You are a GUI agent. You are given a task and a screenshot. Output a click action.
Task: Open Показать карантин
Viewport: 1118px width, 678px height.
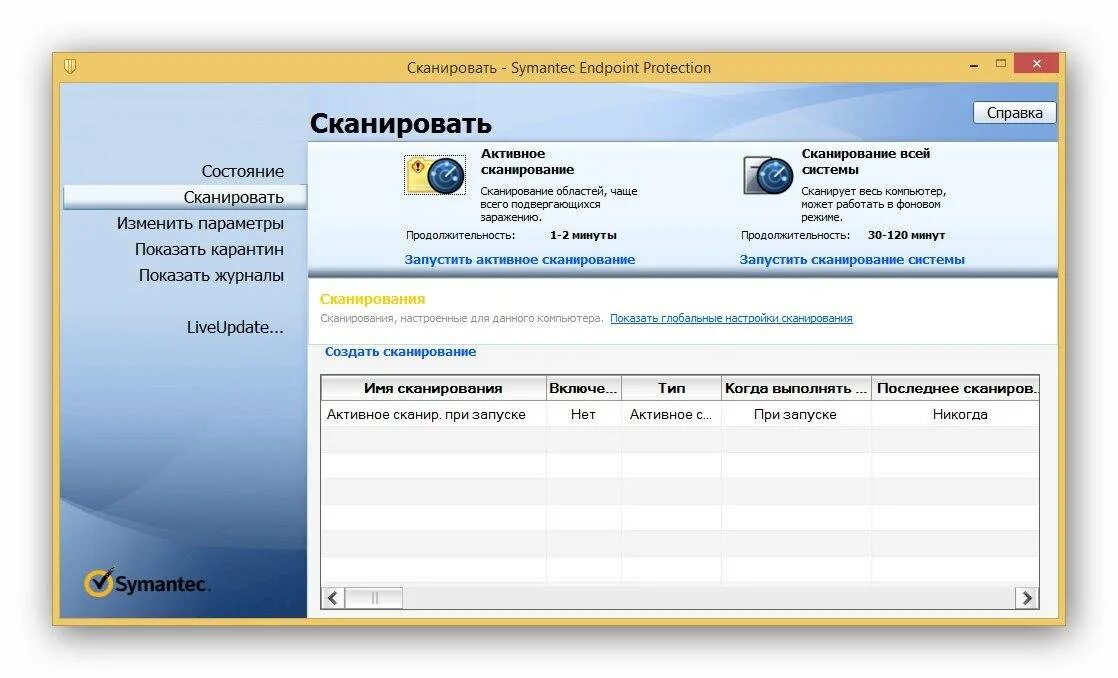click(x=210, y=249)
